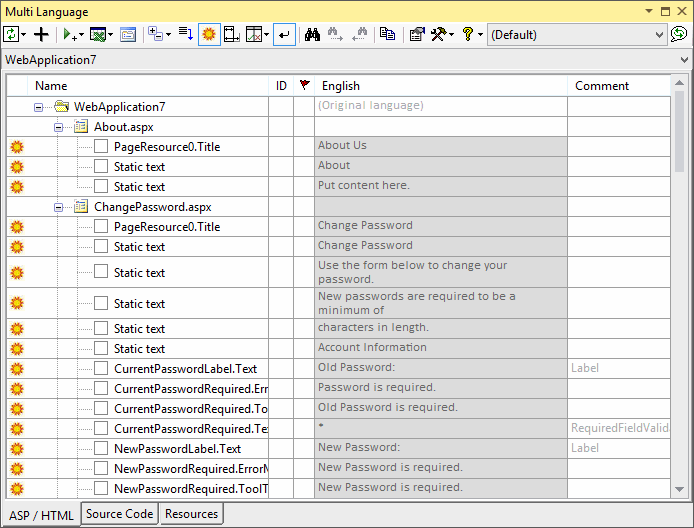
Task: Toggle the return arrow word wrap icon
Action: click(284, 34)
